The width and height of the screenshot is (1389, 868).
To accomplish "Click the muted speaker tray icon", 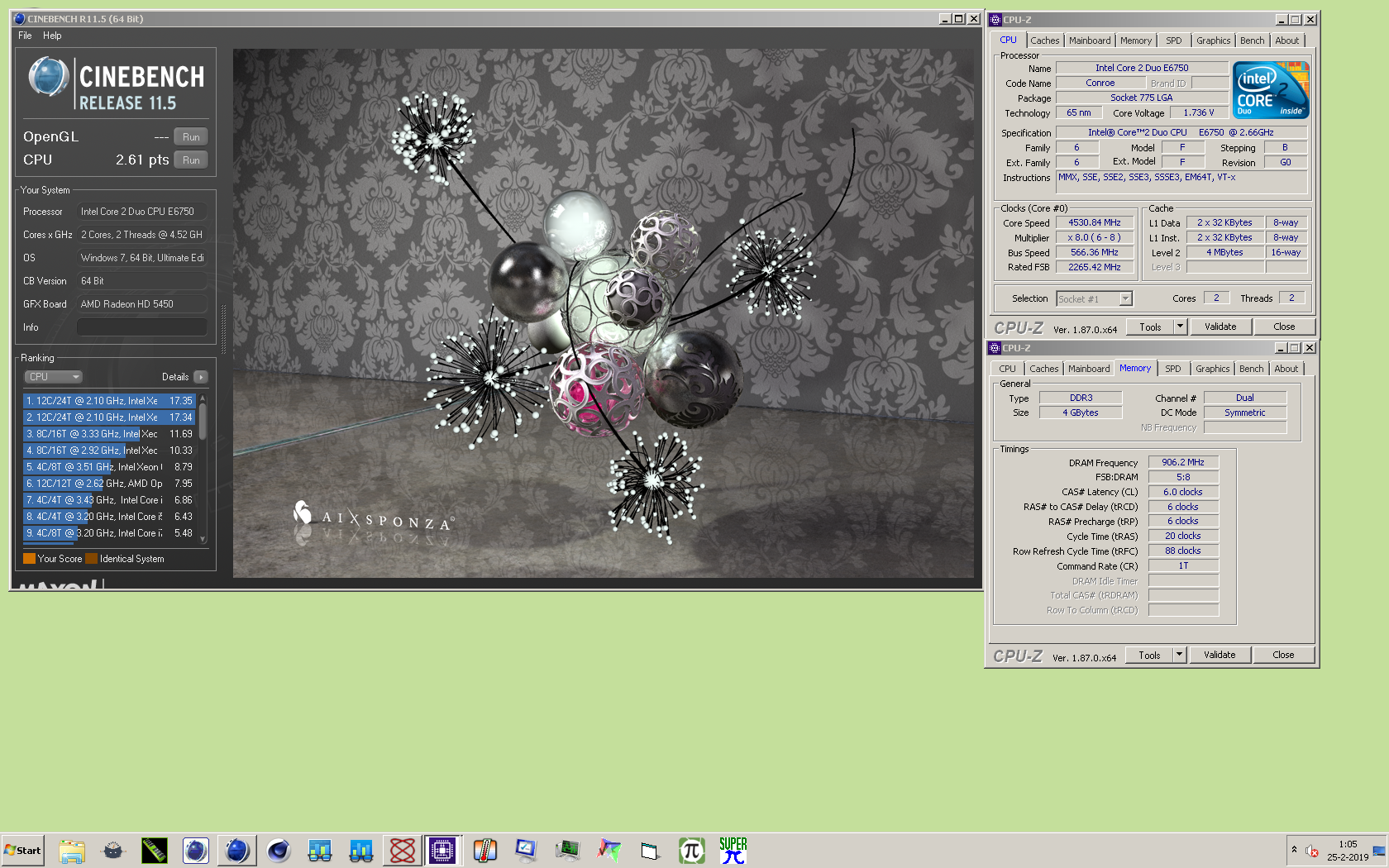I will click(x=1311, y=851).
